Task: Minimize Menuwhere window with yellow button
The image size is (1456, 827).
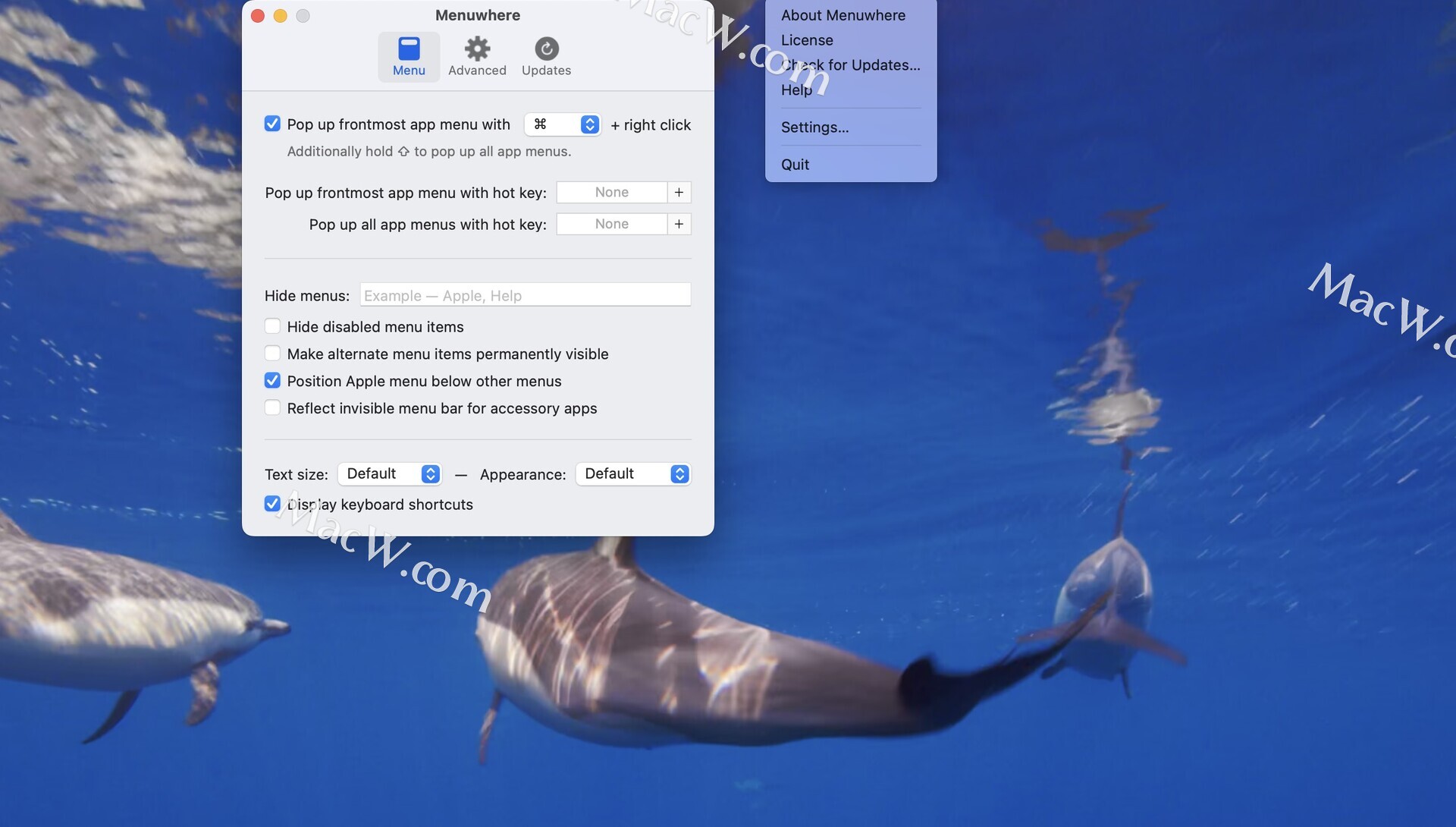Action: (x=281, y=16)
